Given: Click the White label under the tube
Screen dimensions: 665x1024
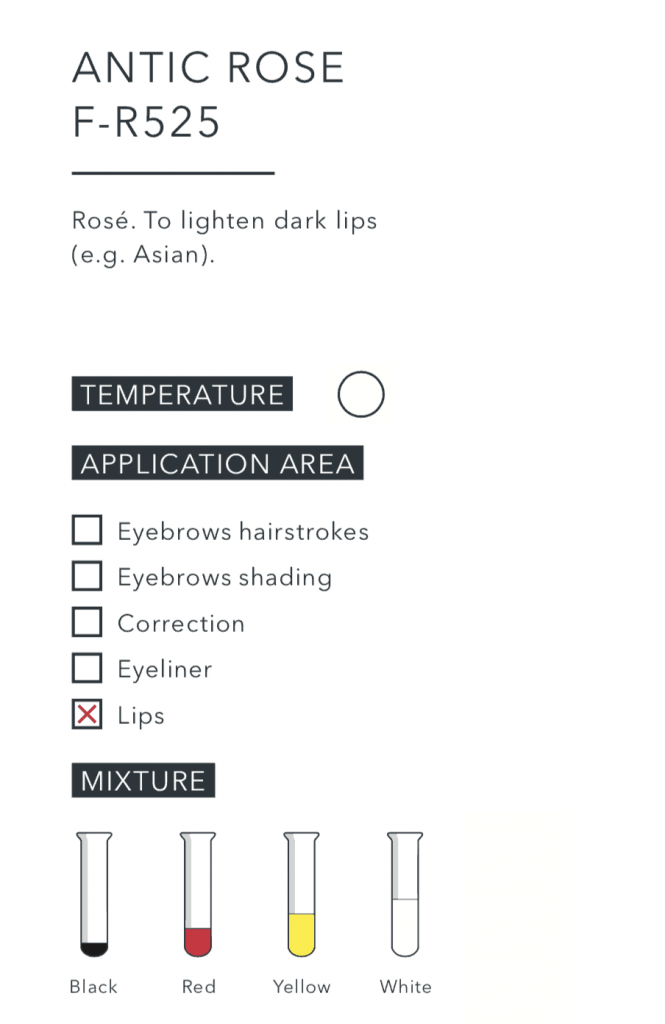Looking at the screenshot, I should click(x=405, y=987).
